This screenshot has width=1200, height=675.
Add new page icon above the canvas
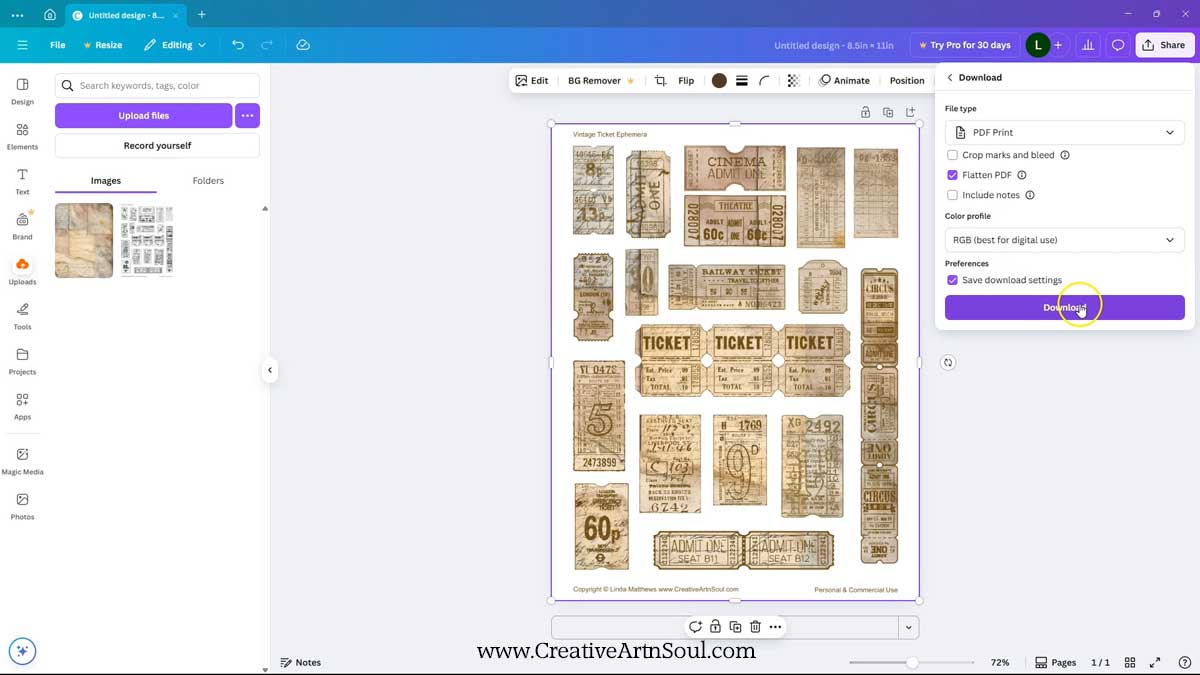tap(910, 112)
